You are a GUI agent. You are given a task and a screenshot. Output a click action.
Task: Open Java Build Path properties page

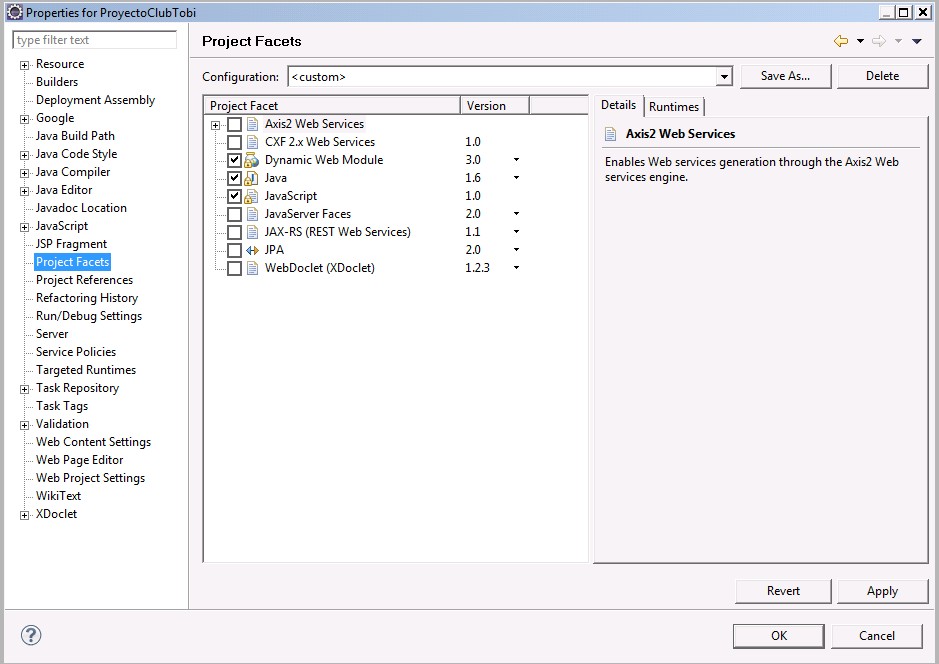(x=75, y=136)
